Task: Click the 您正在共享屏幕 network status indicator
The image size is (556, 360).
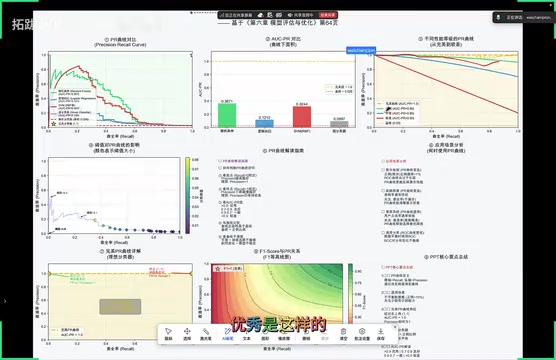Action: click(236, 15)
